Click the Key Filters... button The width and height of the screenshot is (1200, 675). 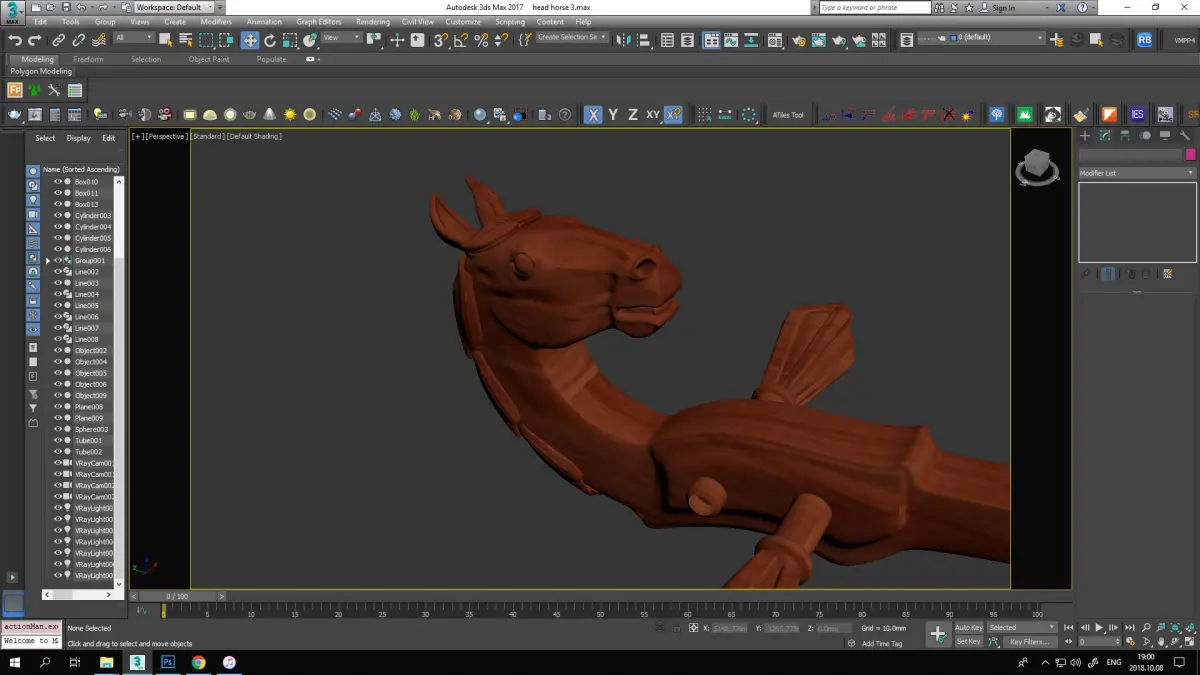tap(1029, 641)
